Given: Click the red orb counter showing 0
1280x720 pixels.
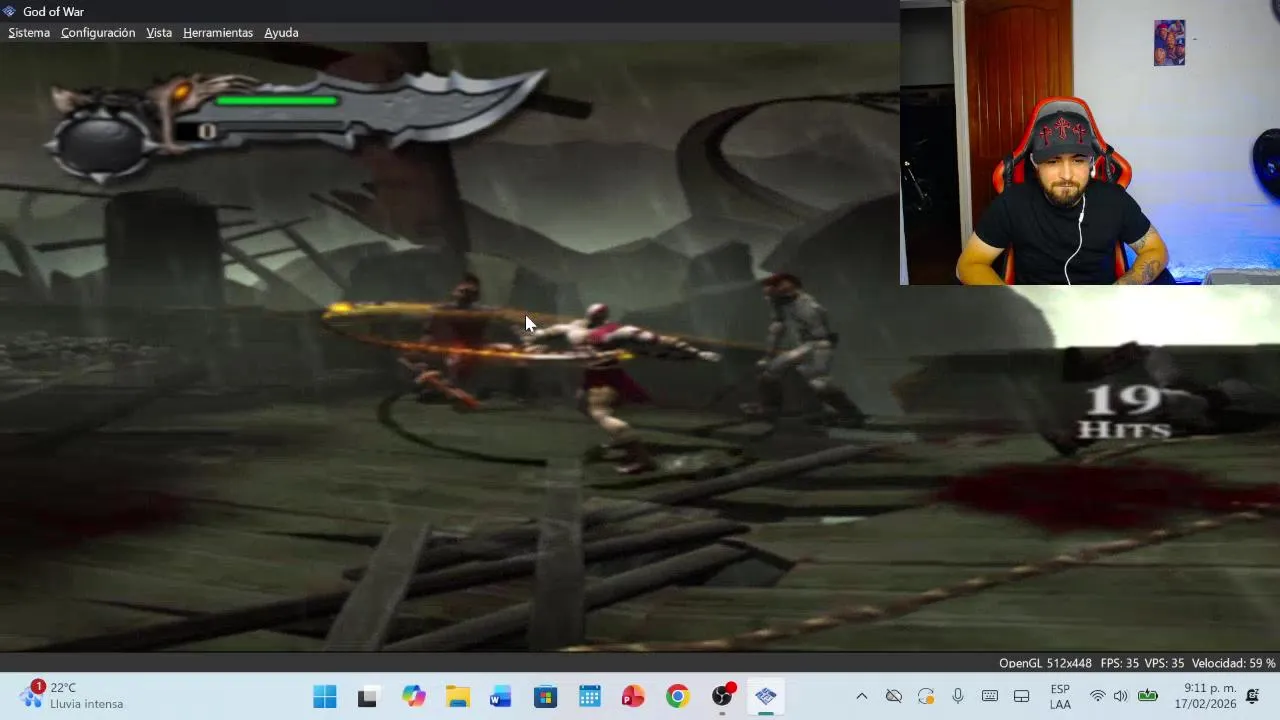Looking at the screenshot, I should [x=207, y=131].
